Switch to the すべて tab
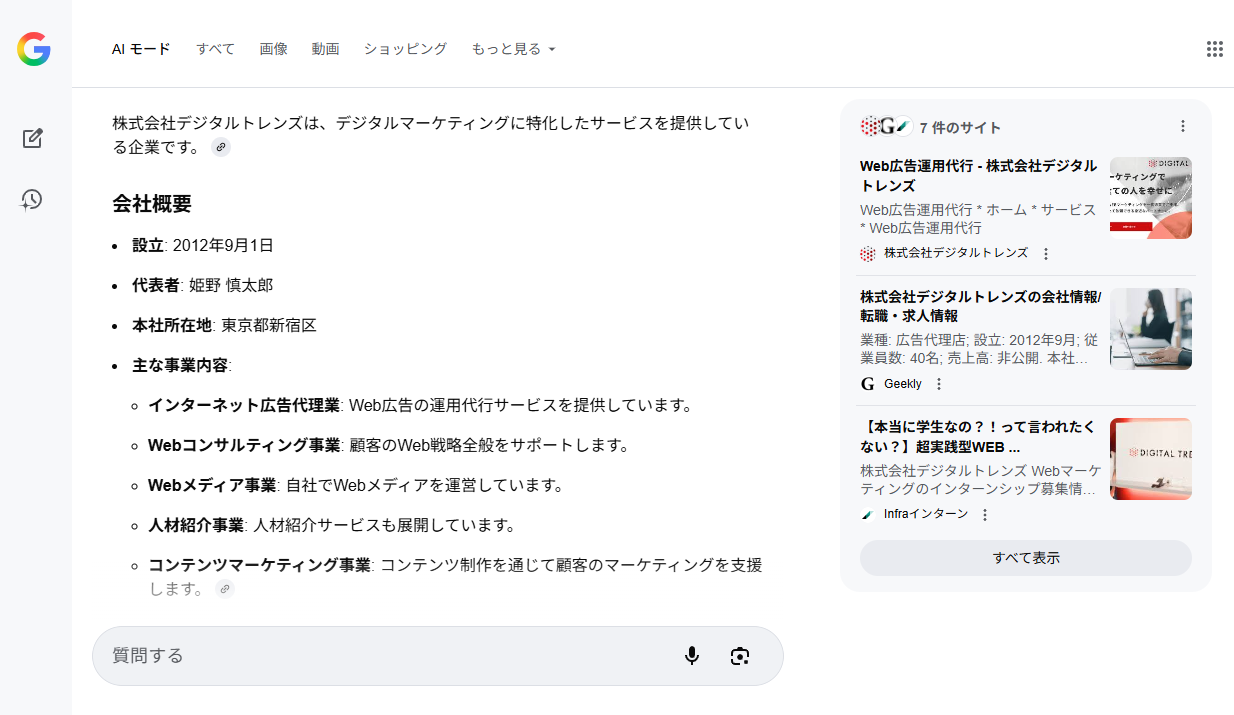 click(x=215, y=49)
